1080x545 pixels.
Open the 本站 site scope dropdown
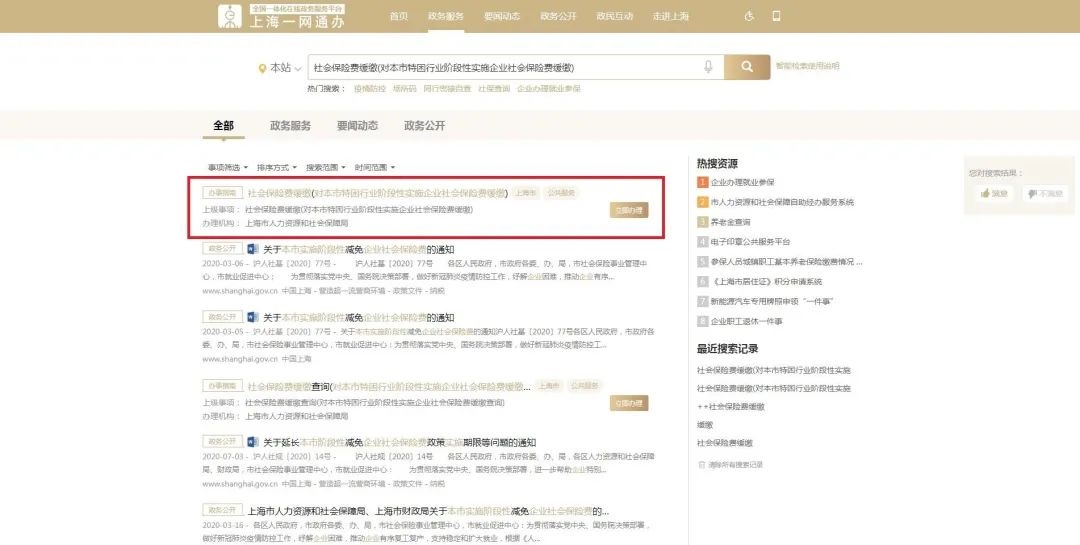pos(280,67)
